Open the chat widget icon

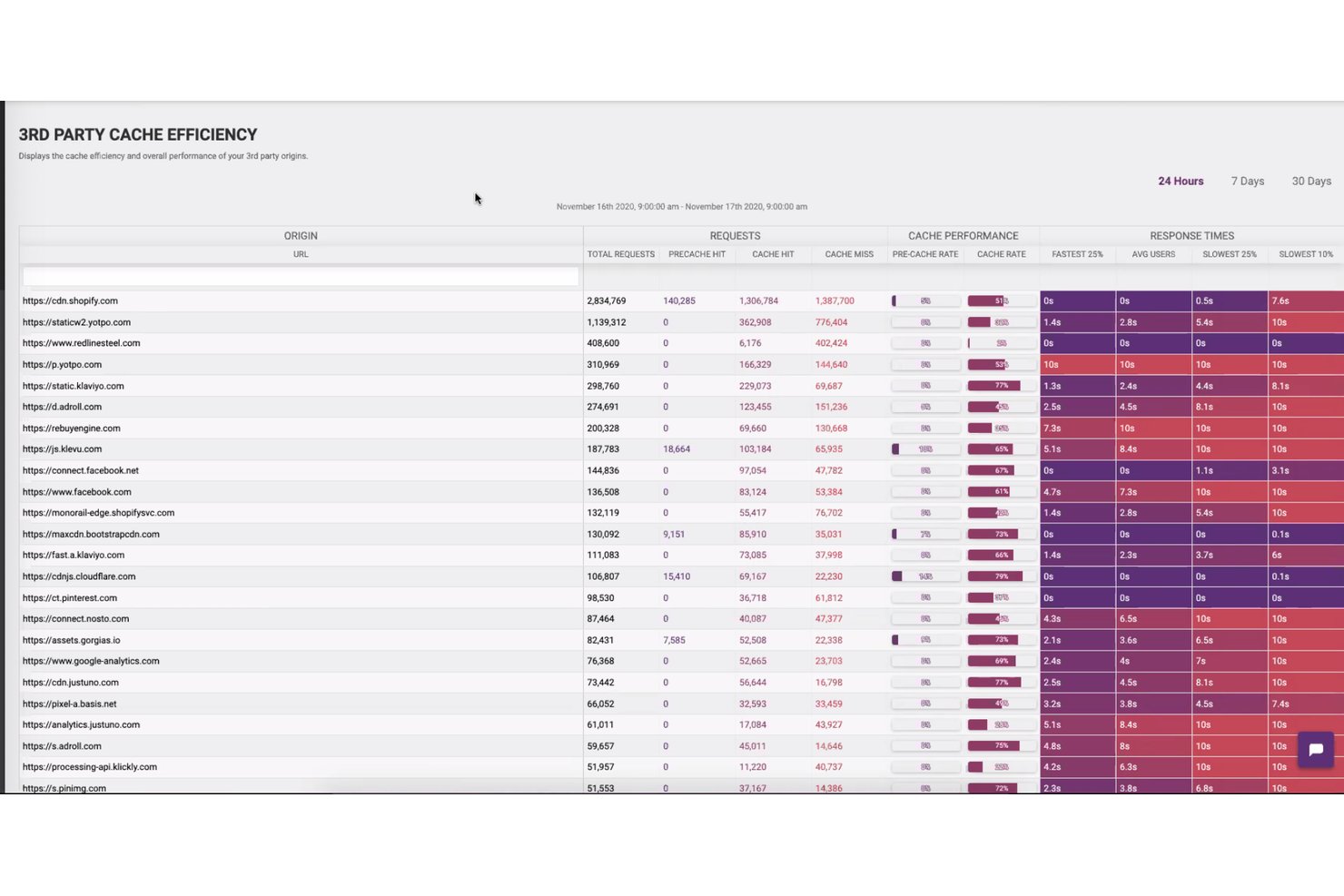click(1315, 750)
